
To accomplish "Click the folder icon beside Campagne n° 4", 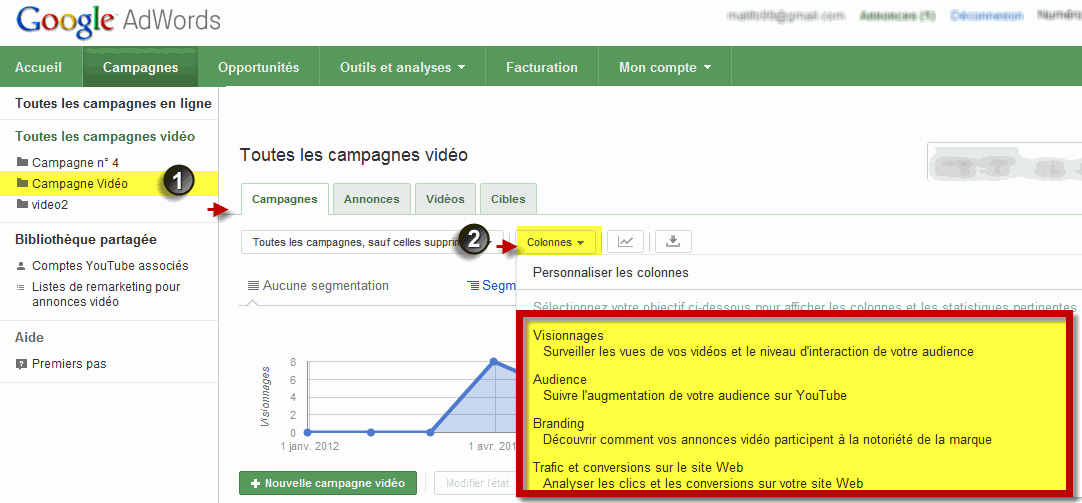I will pos(22,162).
